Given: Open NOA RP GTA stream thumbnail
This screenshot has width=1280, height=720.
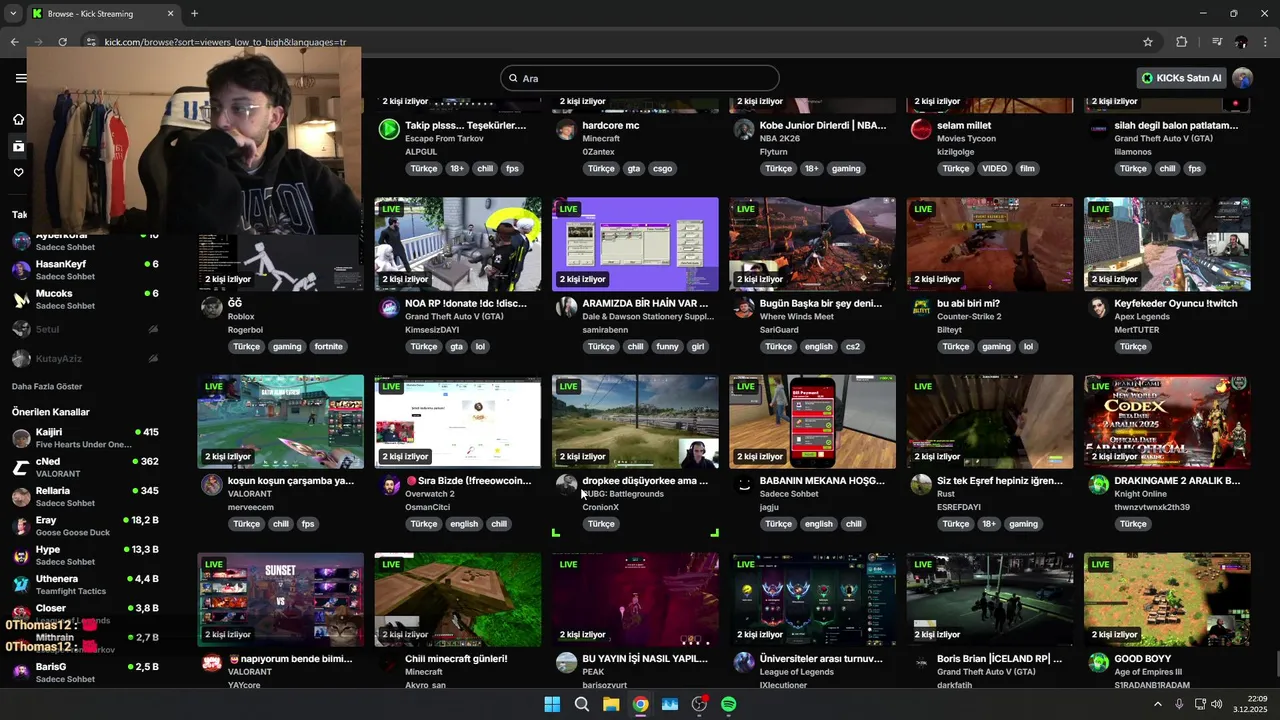Looking at the screenshot, I should click(x=458, y=244).
